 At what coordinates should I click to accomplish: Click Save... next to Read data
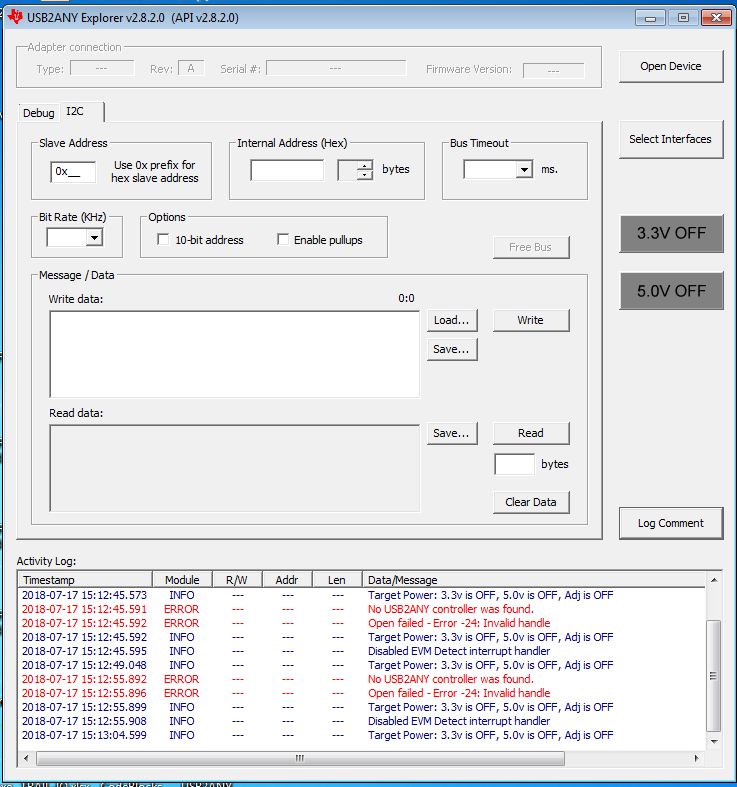point(452,433)
